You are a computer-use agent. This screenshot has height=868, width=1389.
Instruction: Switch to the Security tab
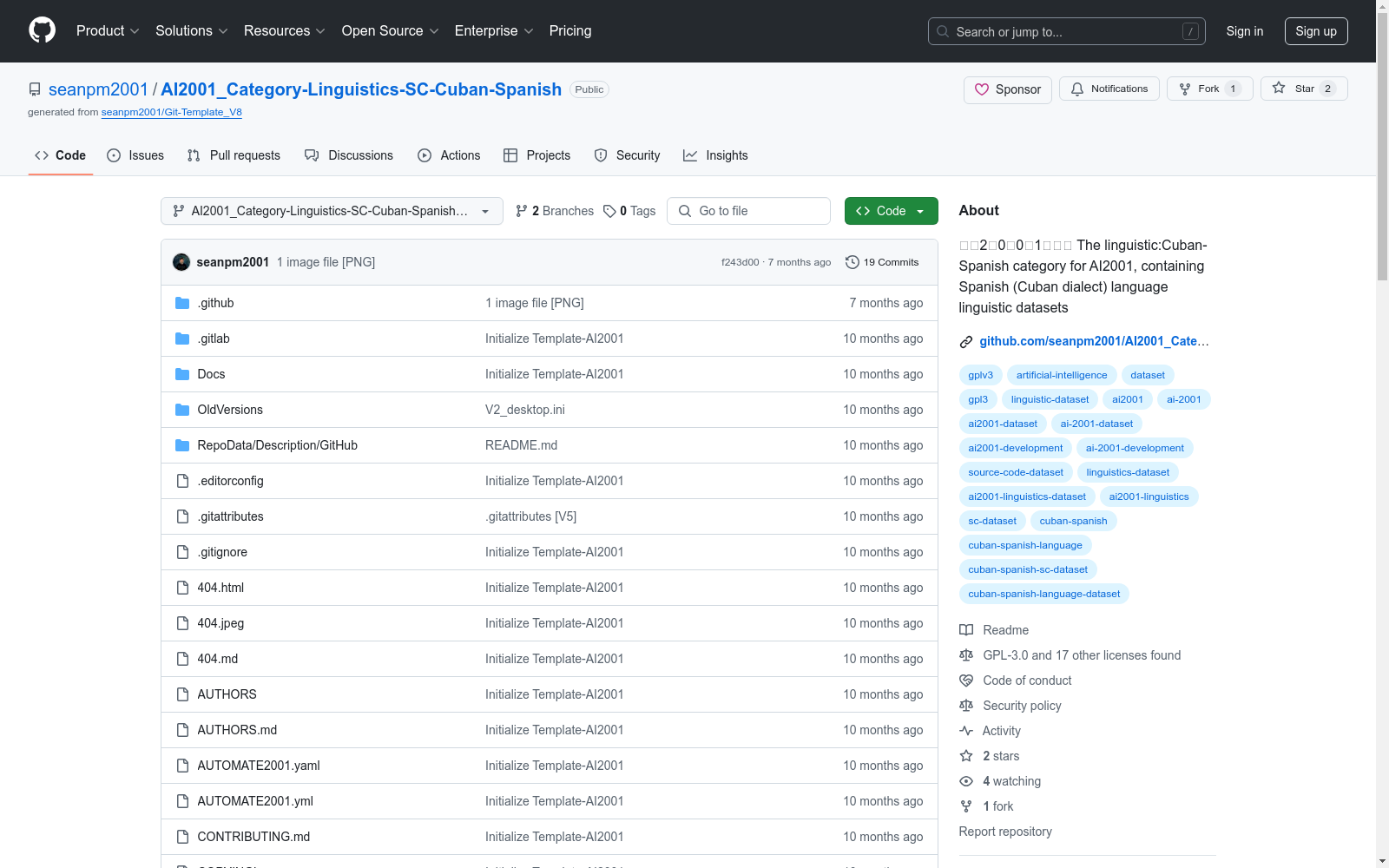pos(627,155)
